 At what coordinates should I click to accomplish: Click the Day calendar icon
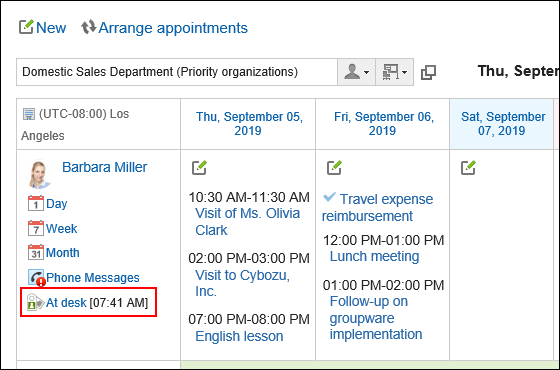(36, 203)
